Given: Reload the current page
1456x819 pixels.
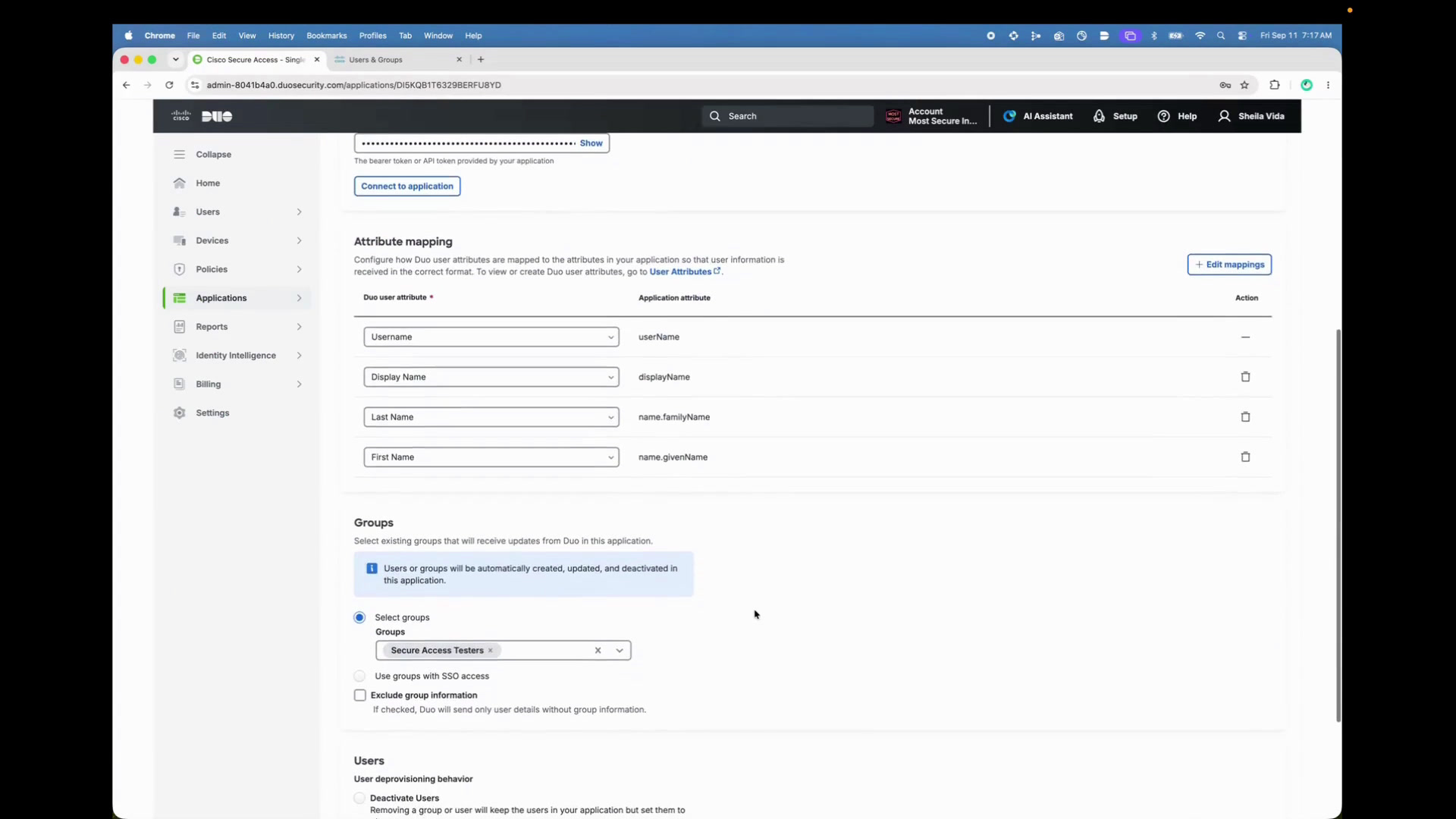Looking at the screenshot, I should (169, 85).
